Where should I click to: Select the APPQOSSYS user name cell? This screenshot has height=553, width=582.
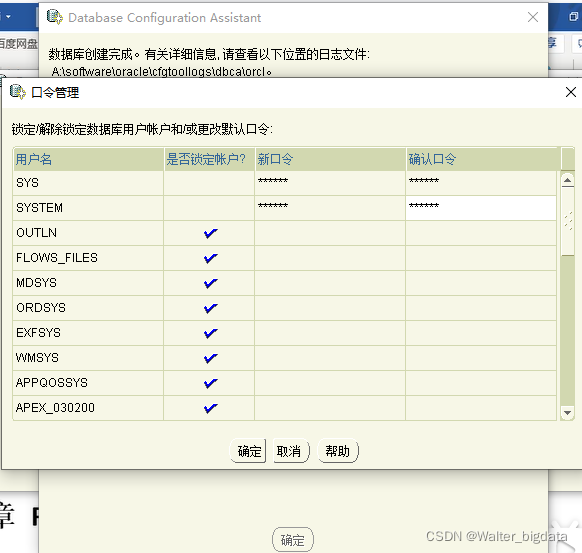[88, 383]
